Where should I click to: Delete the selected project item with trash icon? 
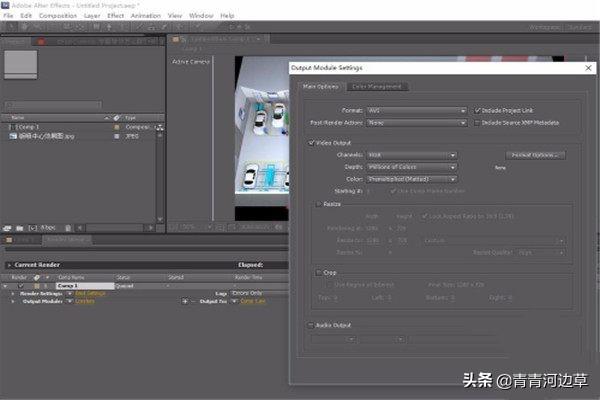[68, 228]
